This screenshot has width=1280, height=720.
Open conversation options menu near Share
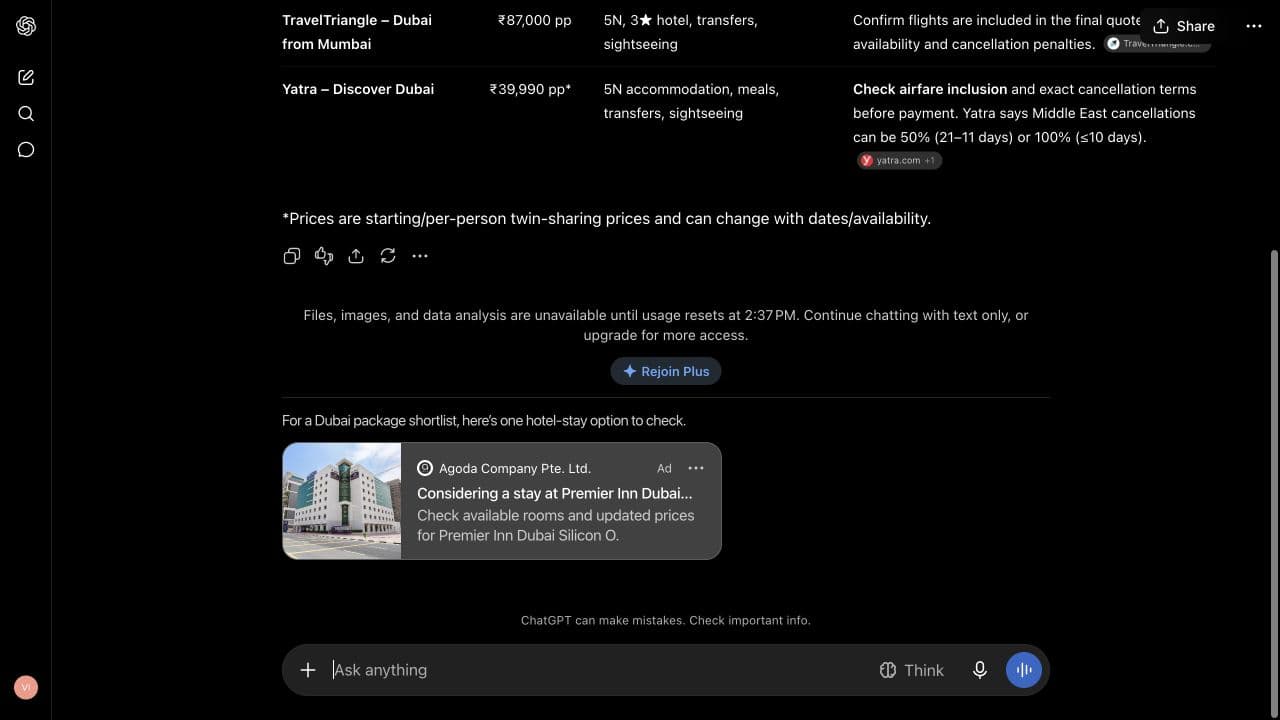pos(1254,26)
